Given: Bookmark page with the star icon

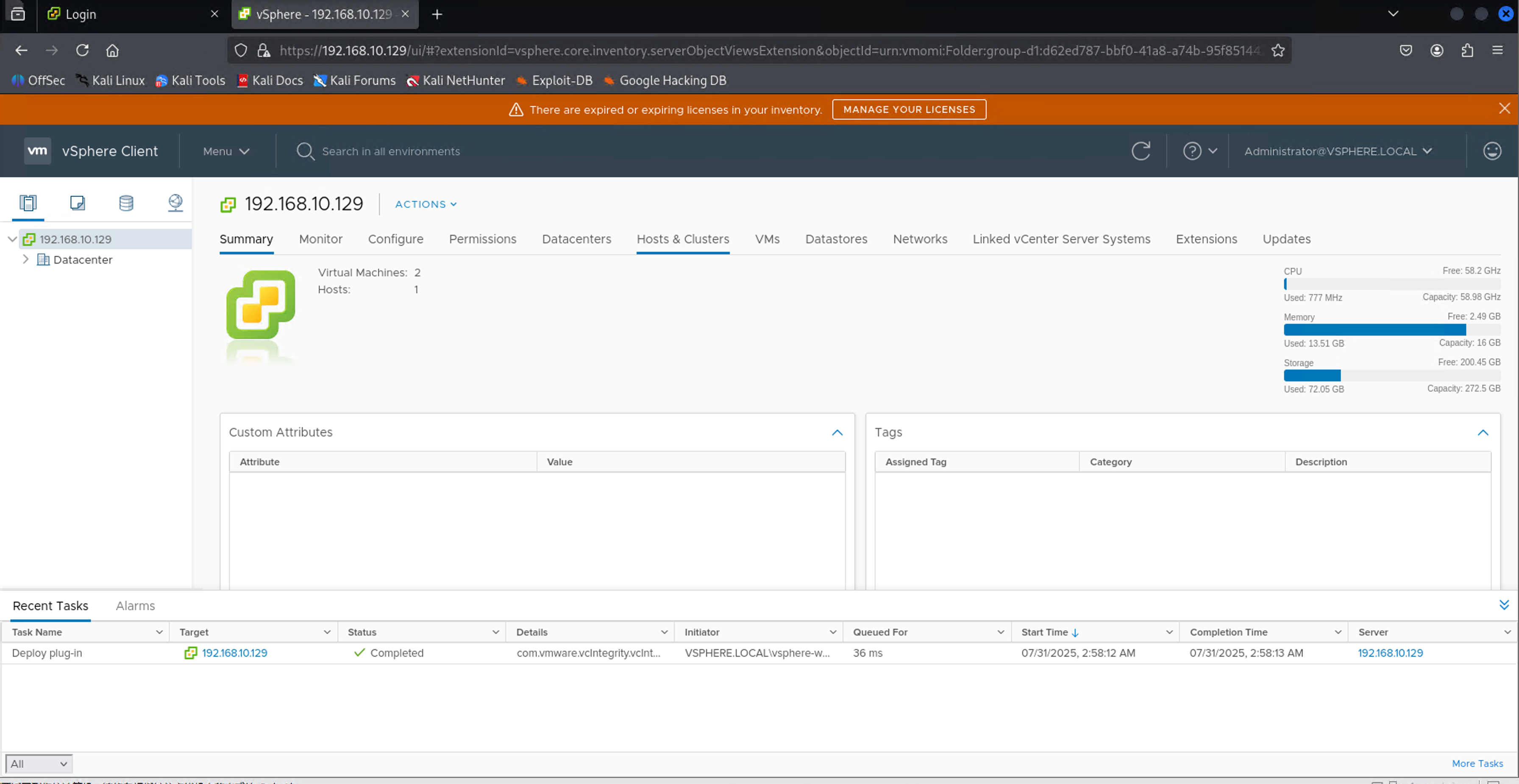Looking at the screenshot, I should pyautogui.click(x=1277, y=51).
